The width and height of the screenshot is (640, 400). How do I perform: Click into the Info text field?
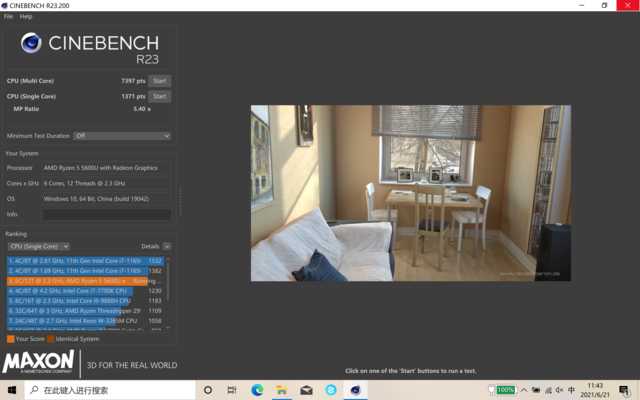pyautogui.click(x=107, y=214)
